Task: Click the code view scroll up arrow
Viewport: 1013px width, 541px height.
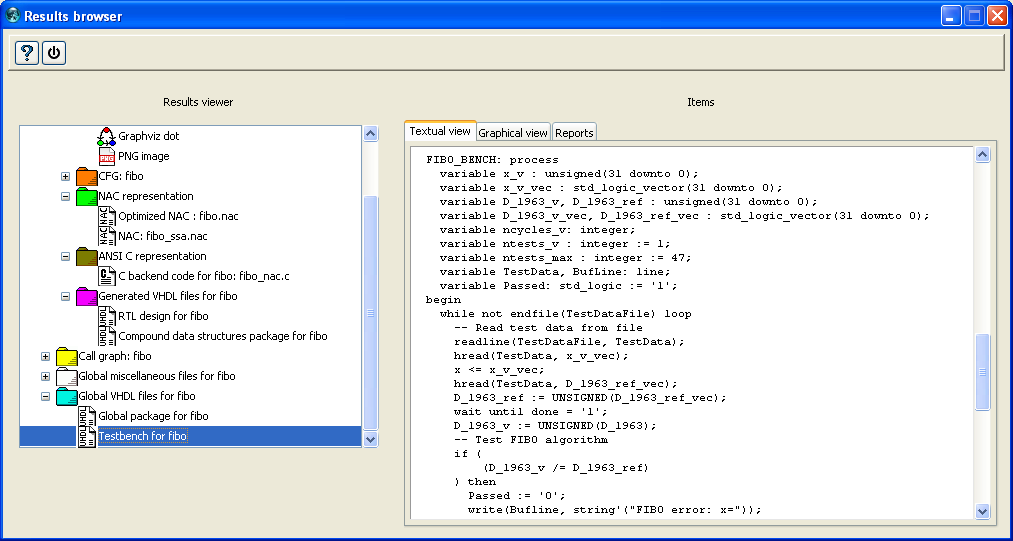Action: coord(983,154)
